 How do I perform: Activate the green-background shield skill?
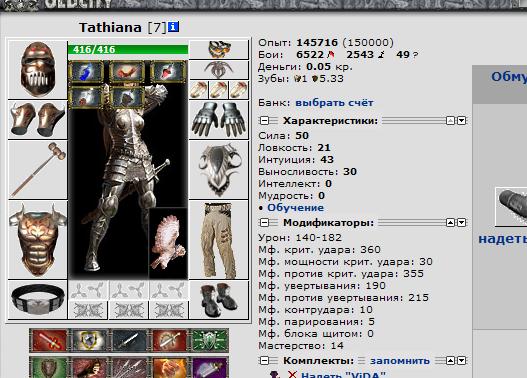(48, 367)
